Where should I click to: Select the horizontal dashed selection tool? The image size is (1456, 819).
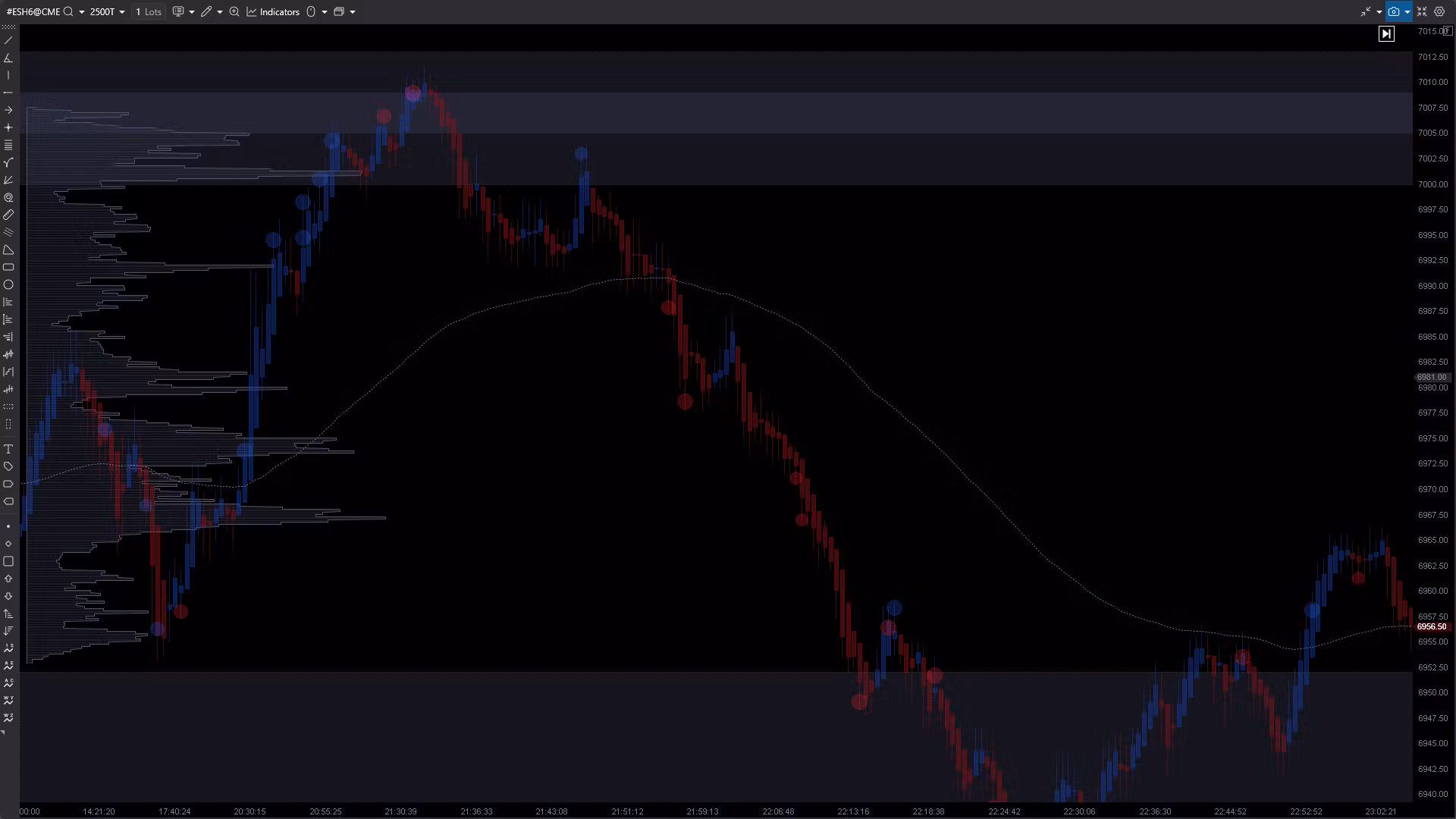coord(8,406)
